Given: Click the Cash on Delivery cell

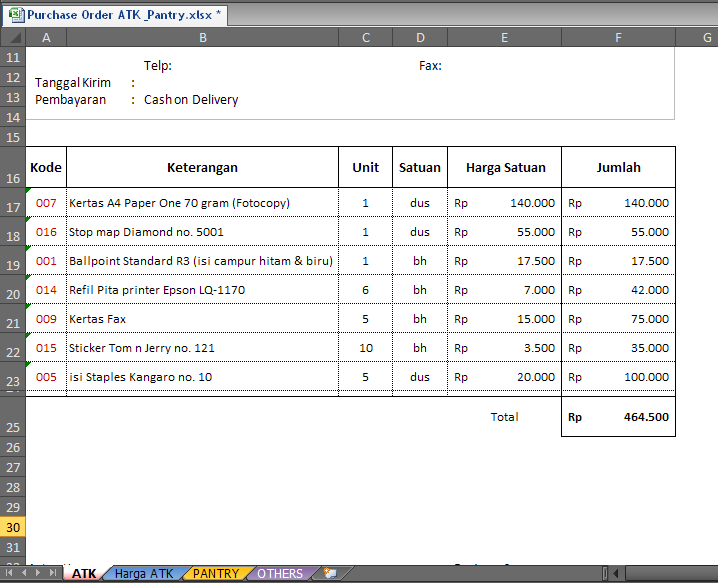Looking at the screenshot, I should tap(191, 100).
